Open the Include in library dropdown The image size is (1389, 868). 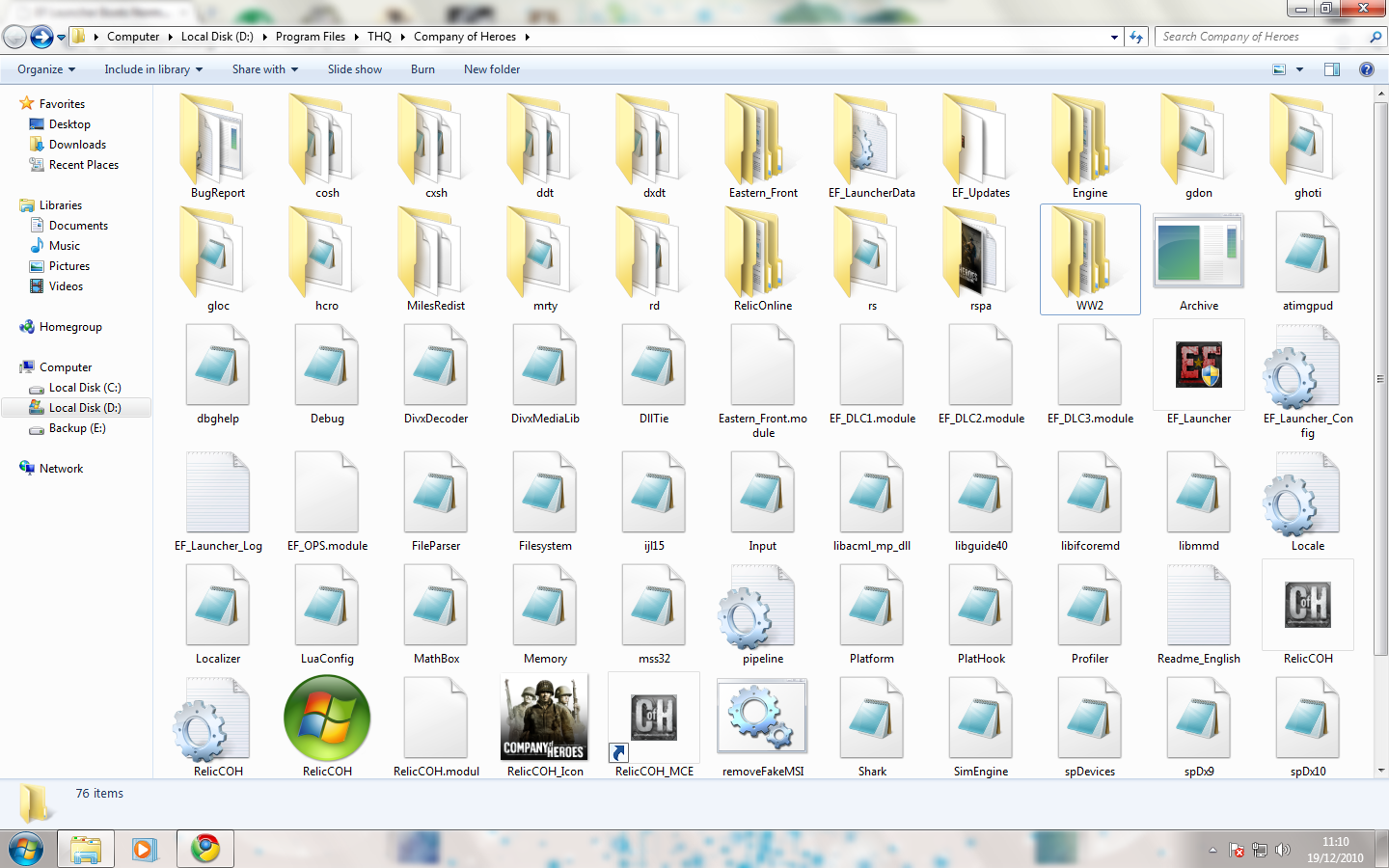click(153, 69)
